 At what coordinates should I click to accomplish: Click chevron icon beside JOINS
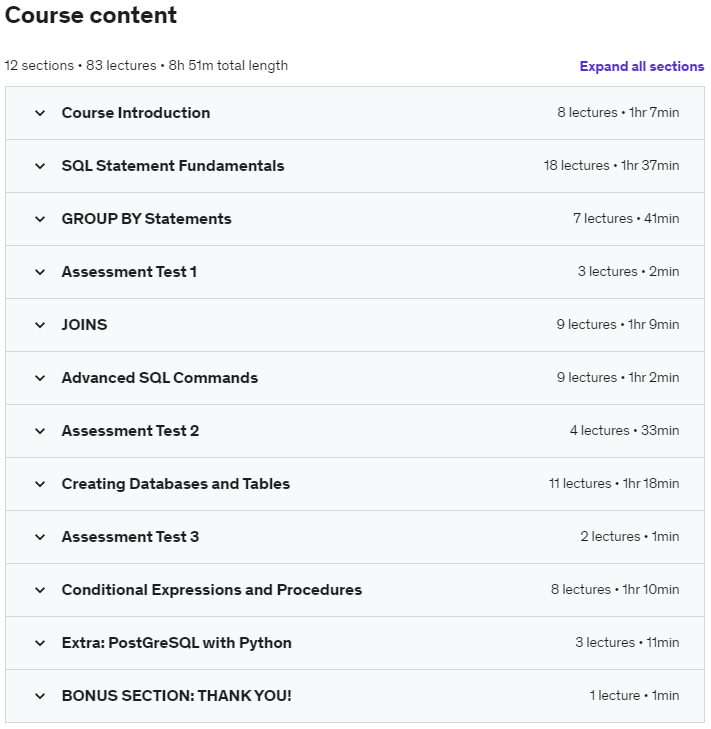(x=40, y=325)
